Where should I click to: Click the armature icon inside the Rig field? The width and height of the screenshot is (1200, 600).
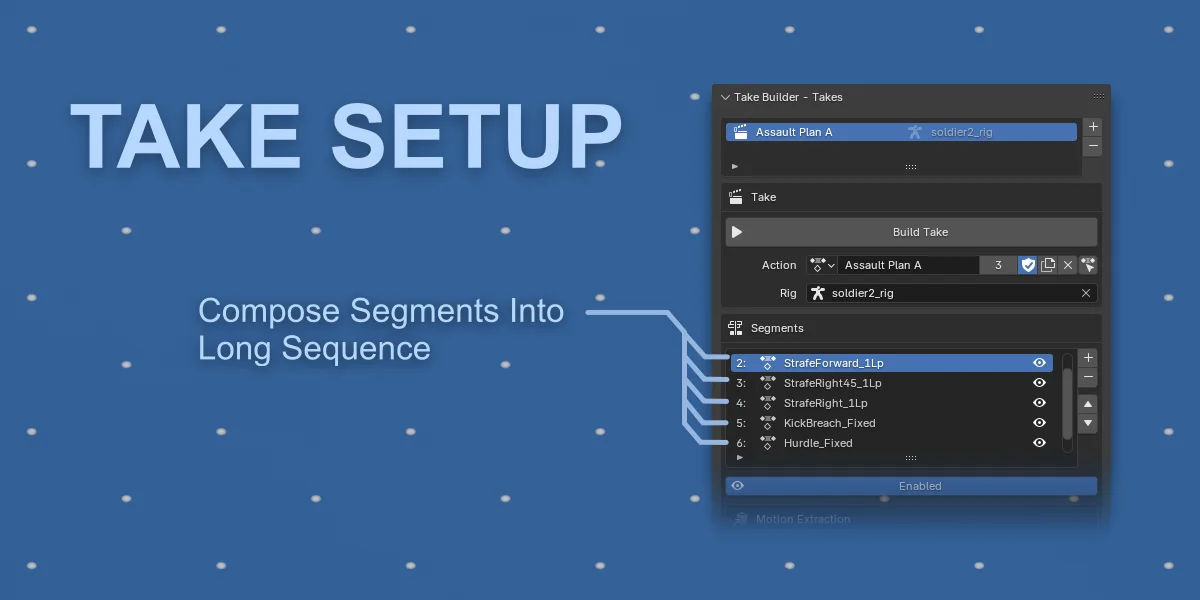(x=817, y=293)
